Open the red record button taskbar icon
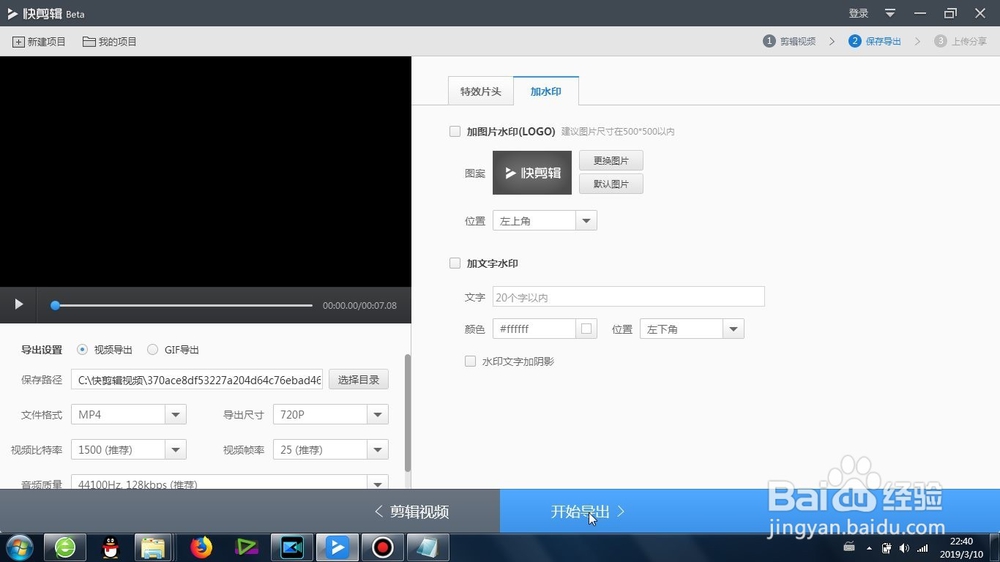Viewport: 1000px width, 562px height. [x=382, y=547]
